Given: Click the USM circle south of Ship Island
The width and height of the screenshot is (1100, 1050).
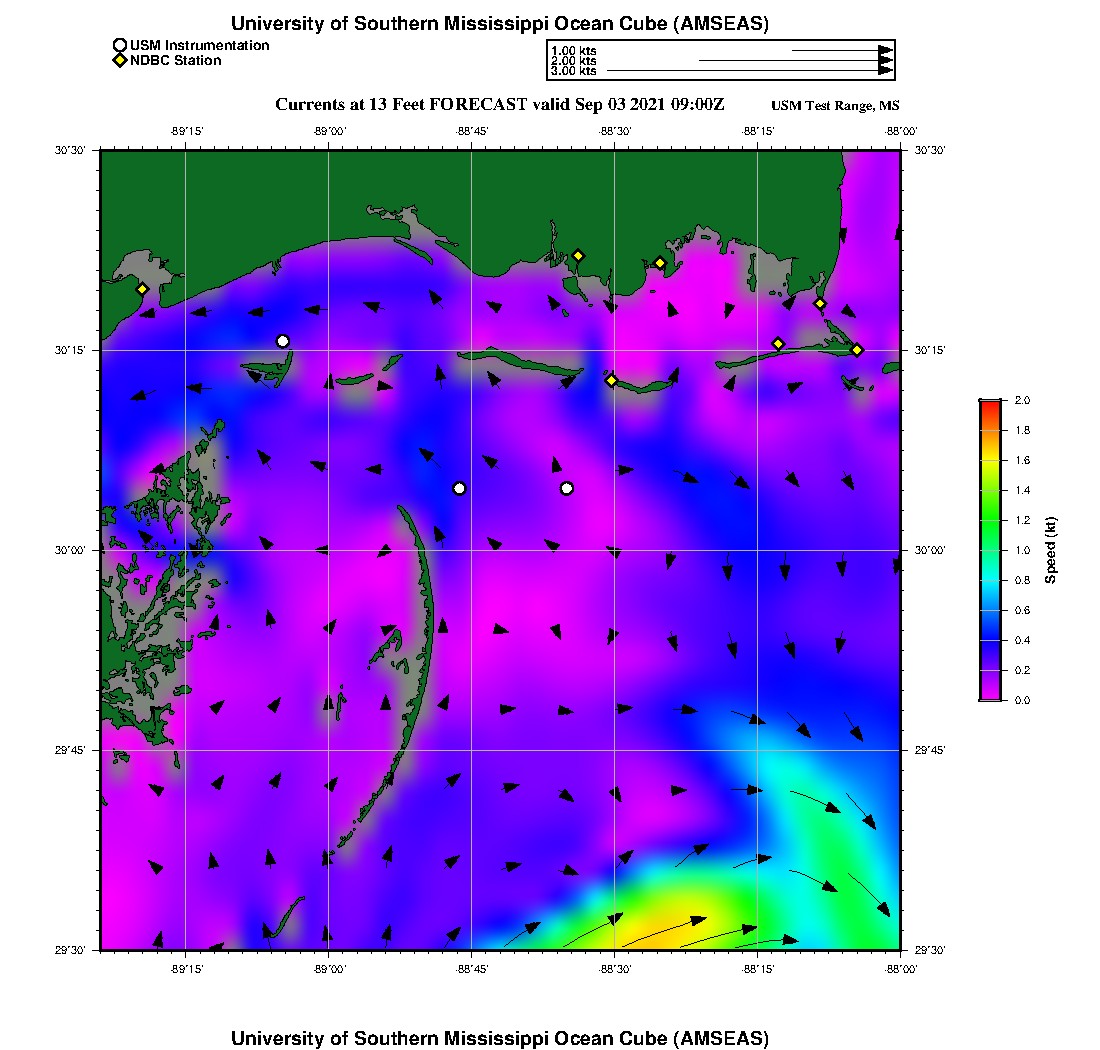Looking at the screenshot, I should [459, 488].
